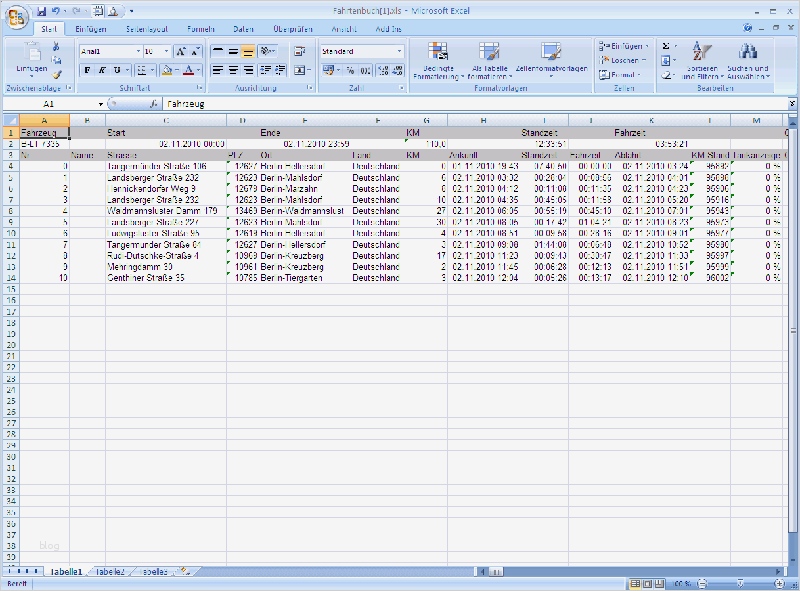Center cell text horizontally
The height and width of the screenshot is (591, 800).
pos(233,70)
